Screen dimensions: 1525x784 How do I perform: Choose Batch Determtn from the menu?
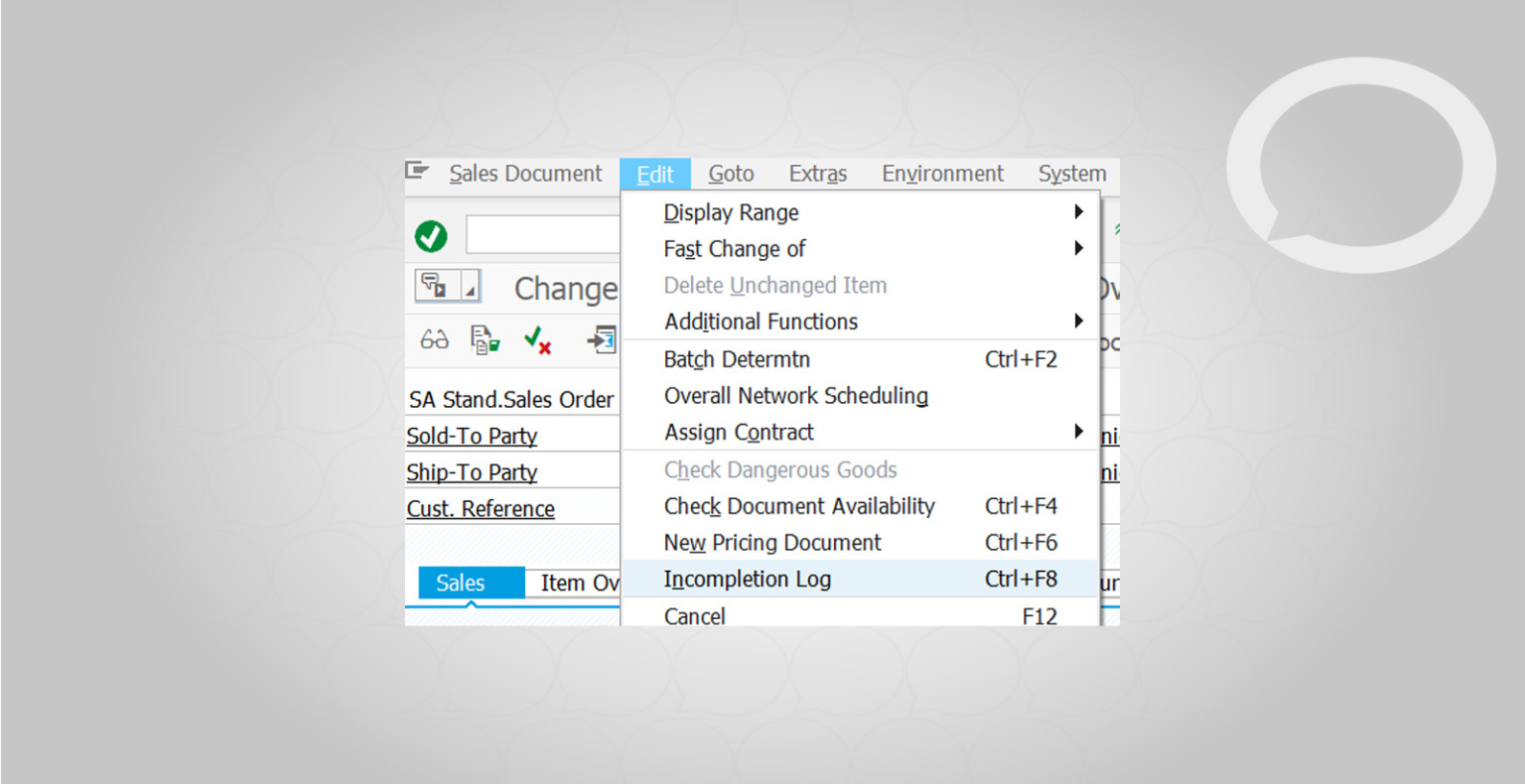(x=737, y=359)
